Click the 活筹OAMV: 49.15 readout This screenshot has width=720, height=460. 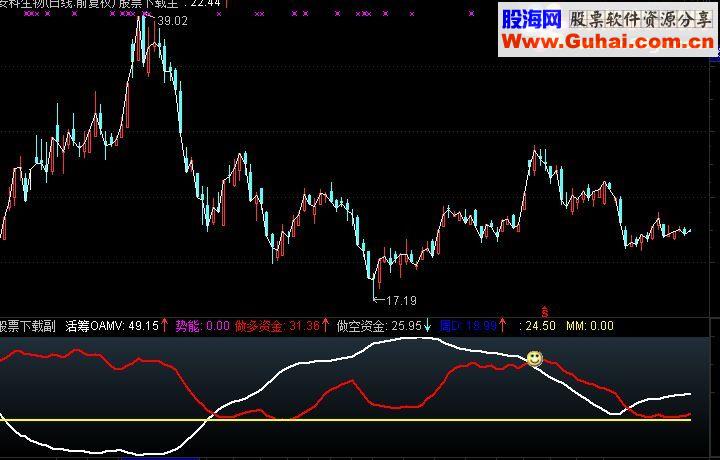click(x=112, y=326)
